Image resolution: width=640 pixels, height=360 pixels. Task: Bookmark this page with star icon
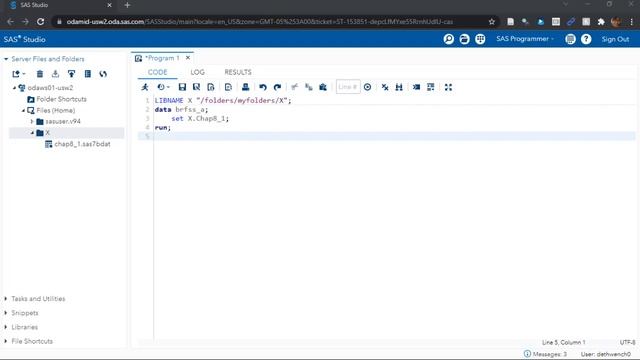coord(492,22)
